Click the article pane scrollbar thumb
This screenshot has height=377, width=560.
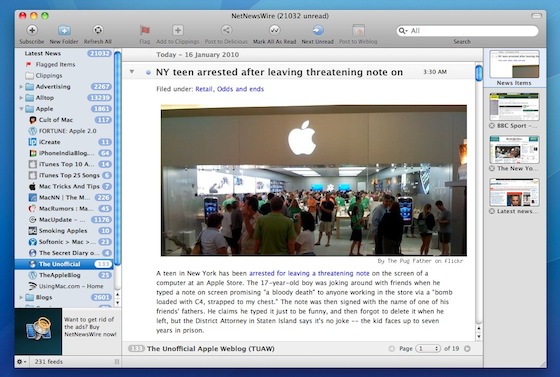coord(479,73)
